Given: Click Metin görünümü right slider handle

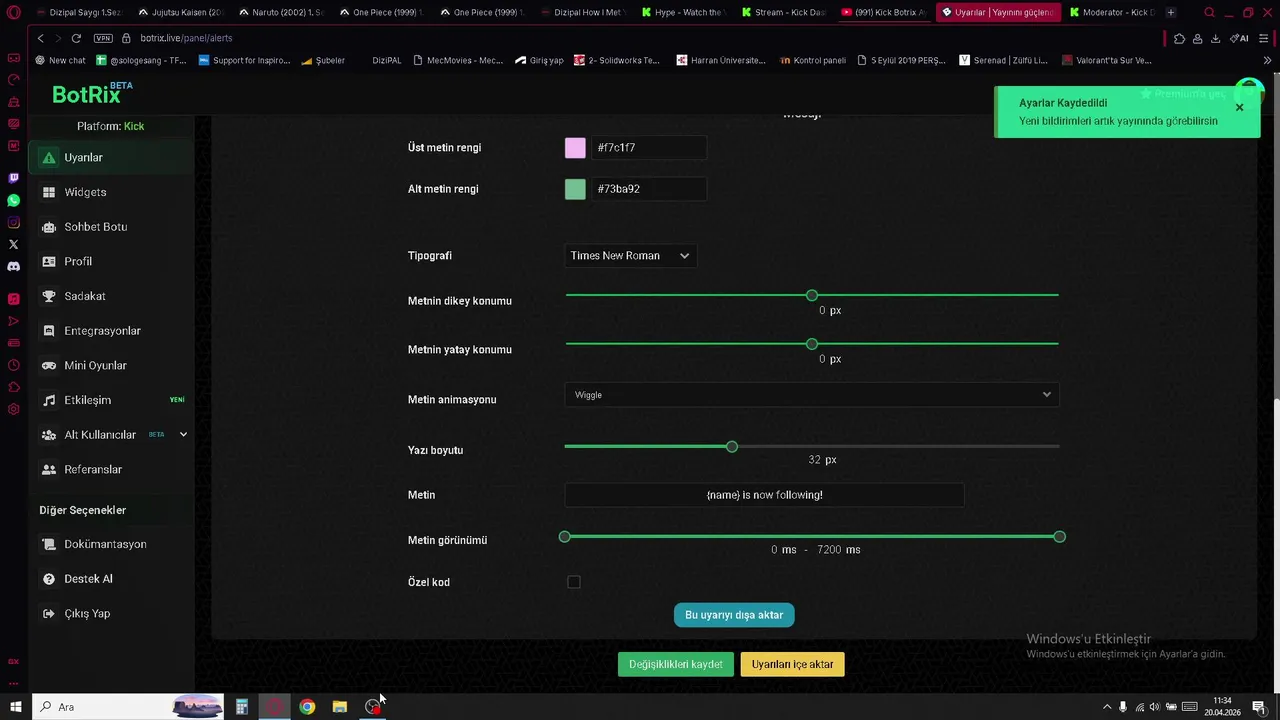Looking at the screenshot, I should click(x=1060, y=537).
